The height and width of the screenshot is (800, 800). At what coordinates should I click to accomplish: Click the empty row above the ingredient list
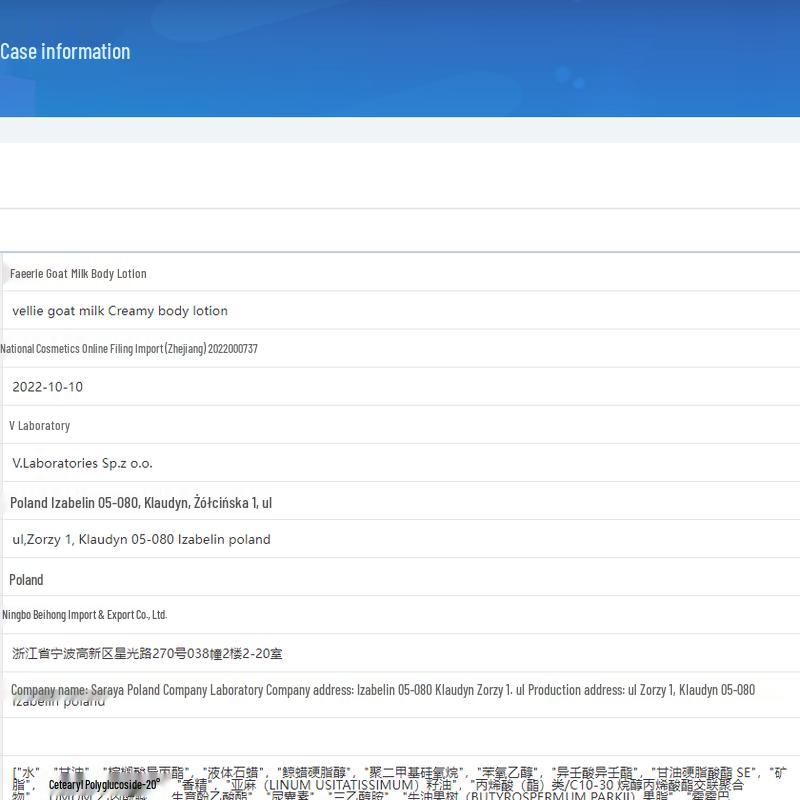(x=400, y=736)
